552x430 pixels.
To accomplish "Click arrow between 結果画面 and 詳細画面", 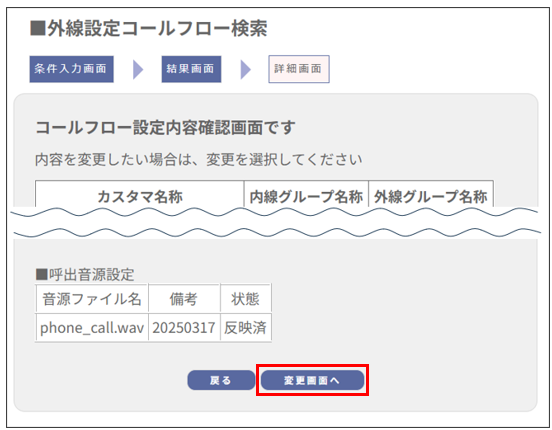I will [x=245, y=69].
